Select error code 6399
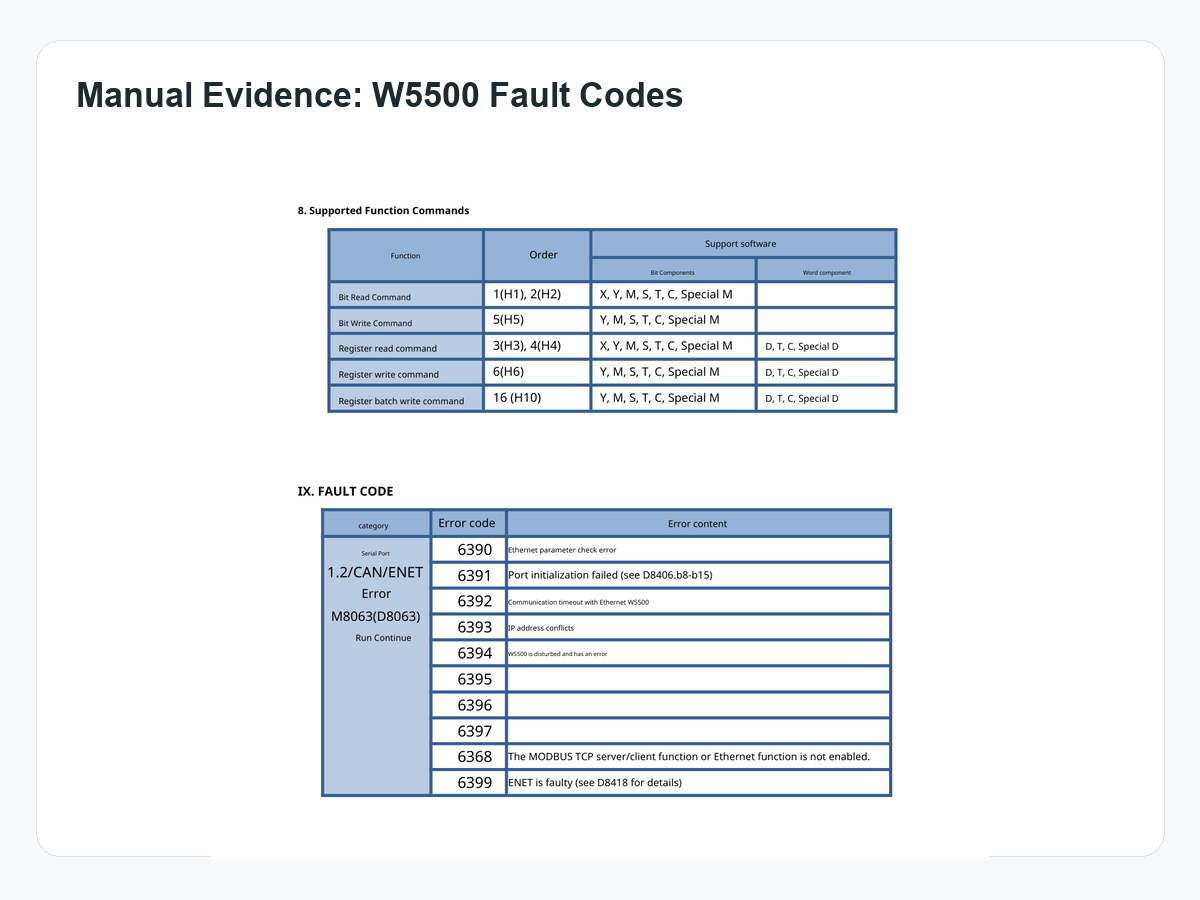The height and width of the screenshot is (900, 1200). (x=475, y=784)
